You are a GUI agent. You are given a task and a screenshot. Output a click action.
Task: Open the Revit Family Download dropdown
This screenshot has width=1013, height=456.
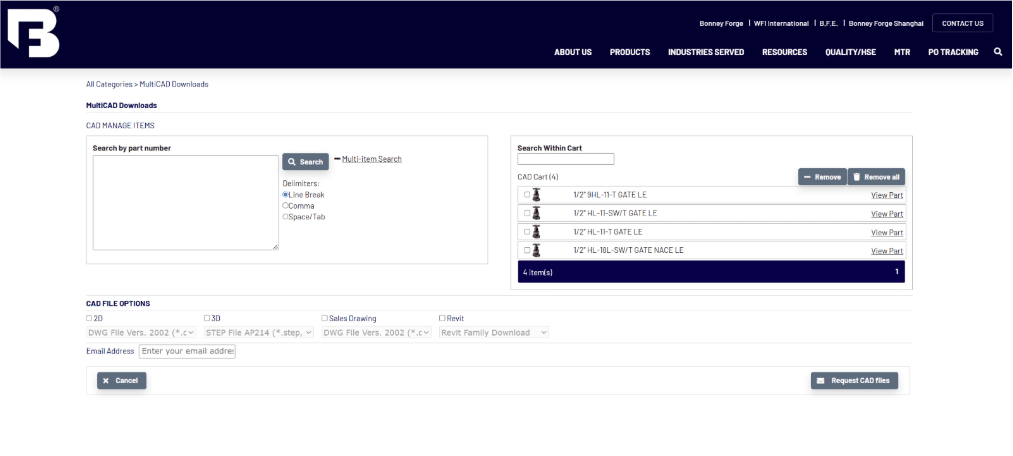(x=494, y=333)
